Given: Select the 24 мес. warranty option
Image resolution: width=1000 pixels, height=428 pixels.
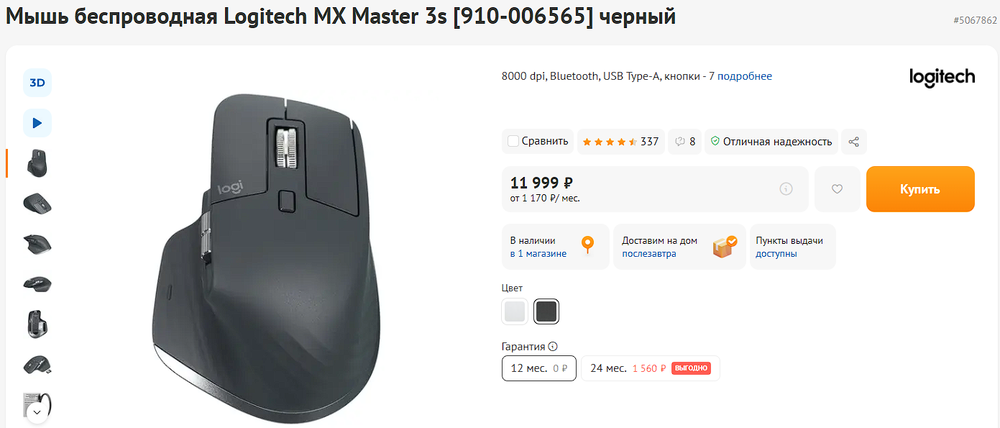Looking at the screenshot, I should pos(651,368).
